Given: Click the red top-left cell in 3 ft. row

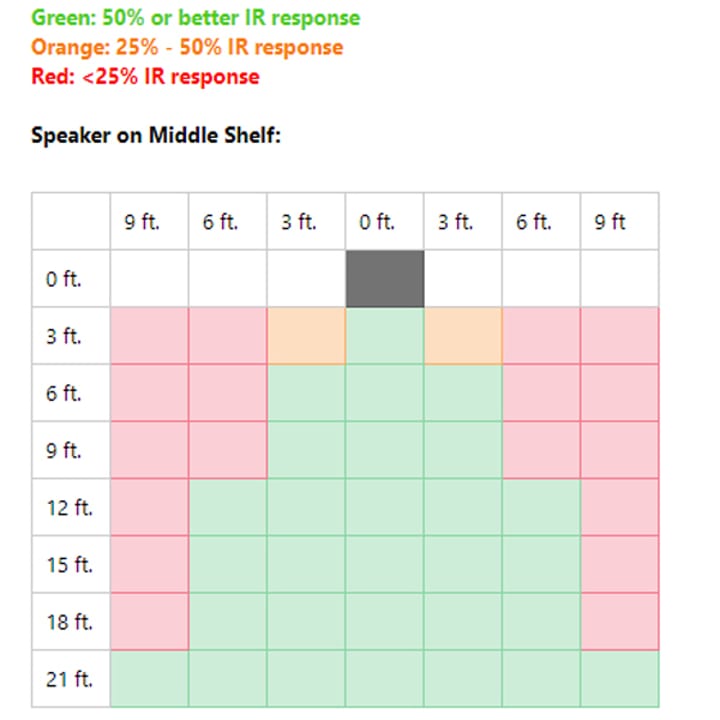Looking at the screenshot, I should 149,336.
